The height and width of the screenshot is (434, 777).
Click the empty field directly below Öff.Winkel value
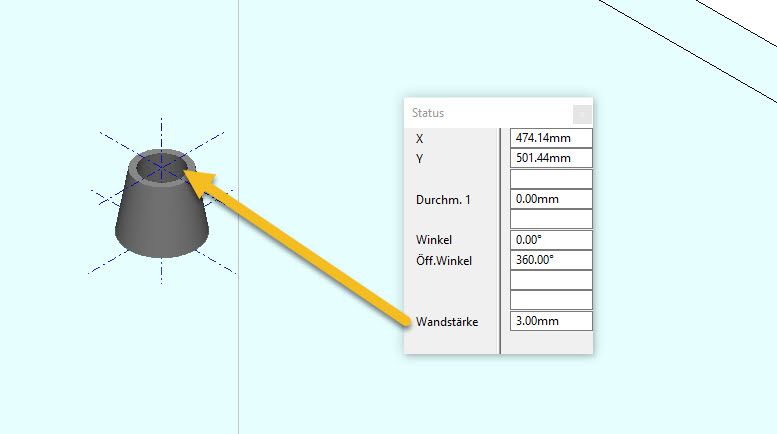[551, 280]
